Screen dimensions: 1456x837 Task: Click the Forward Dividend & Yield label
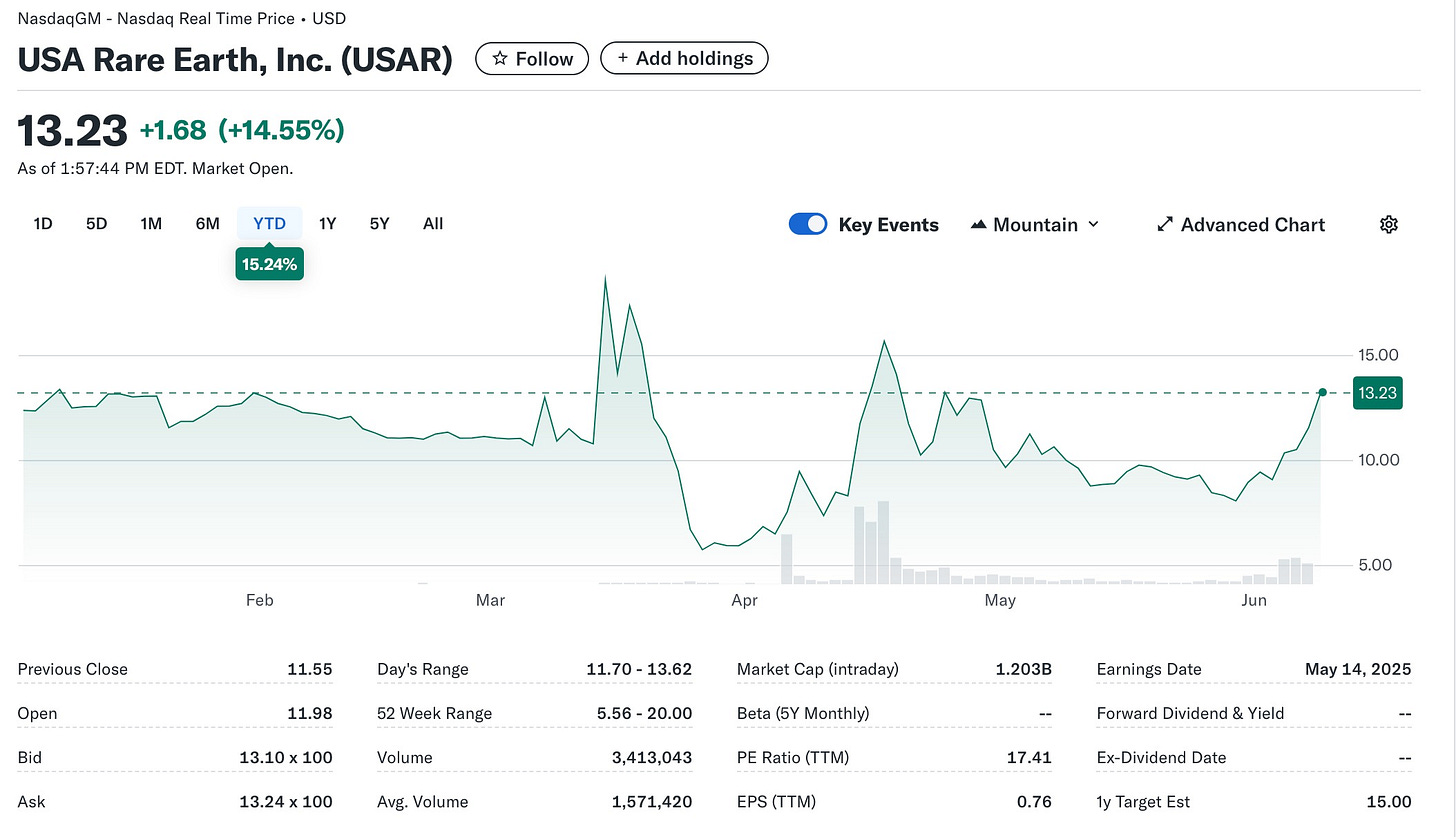pyautogui.click(x=1190, y=714)
